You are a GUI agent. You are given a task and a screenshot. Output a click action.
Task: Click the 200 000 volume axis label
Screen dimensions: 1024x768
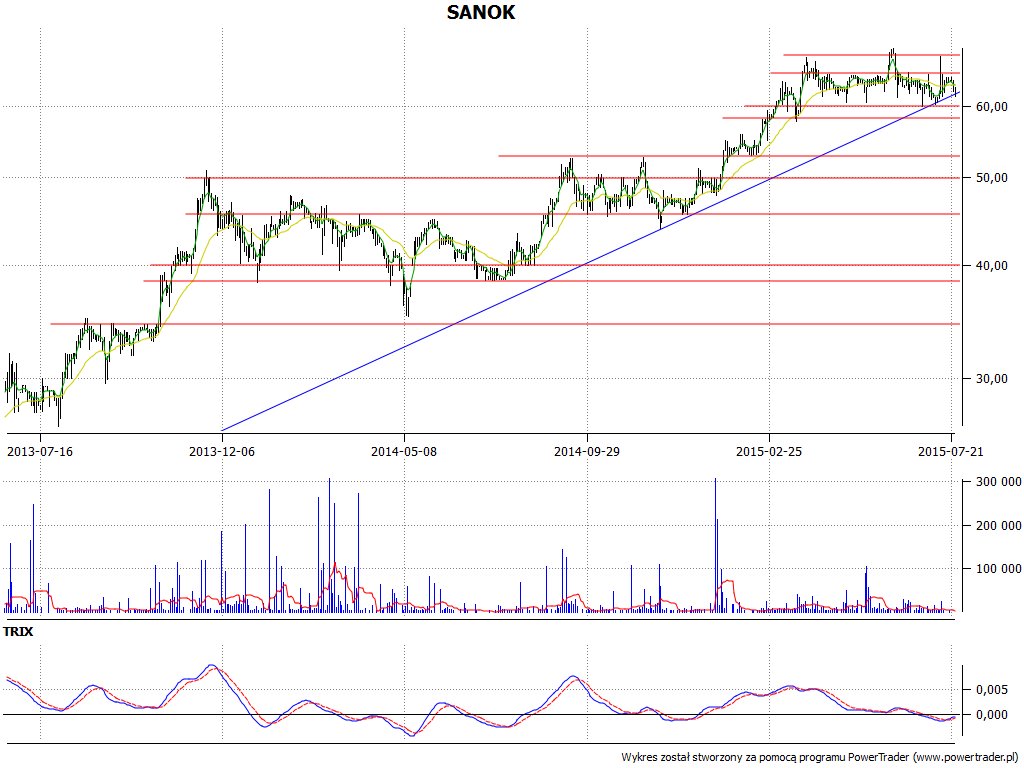[999, 526]
